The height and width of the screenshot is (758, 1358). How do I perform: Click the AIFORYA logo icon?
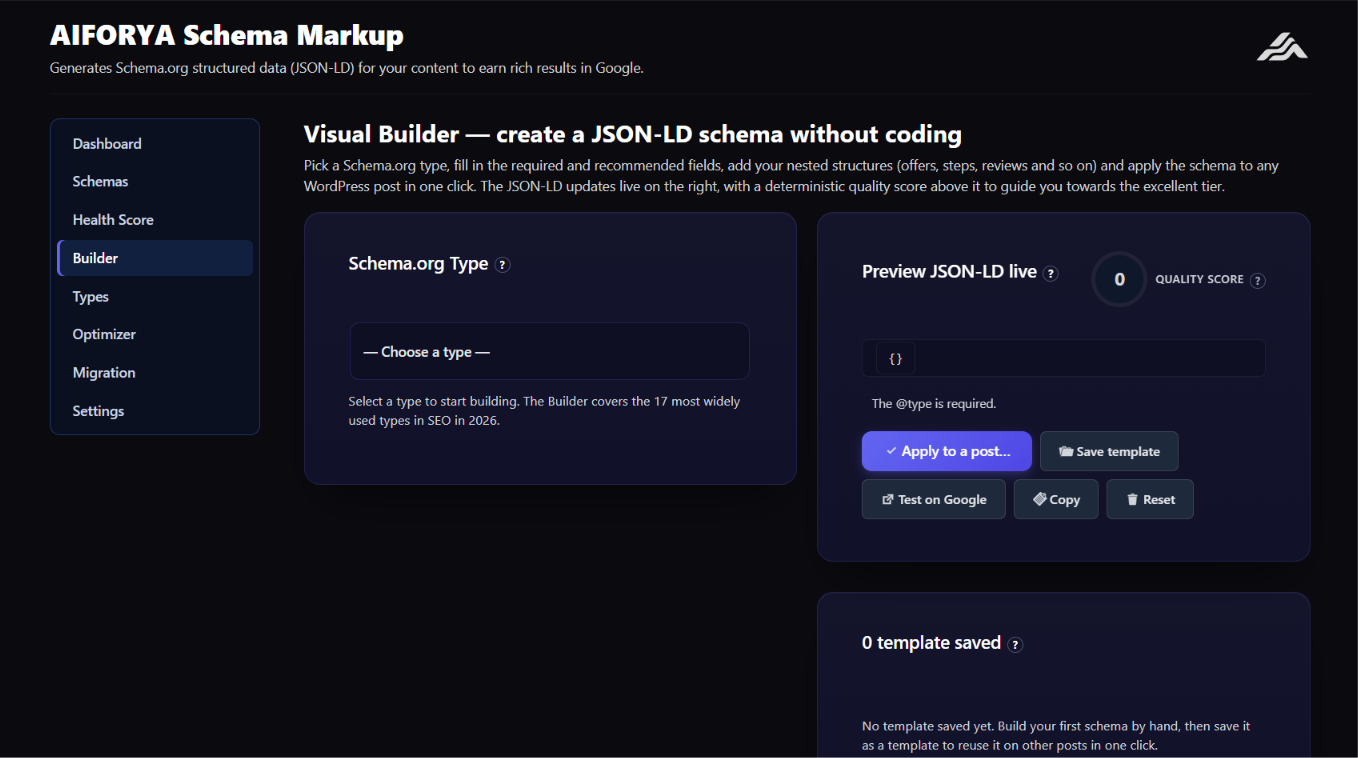(1282, 46)
